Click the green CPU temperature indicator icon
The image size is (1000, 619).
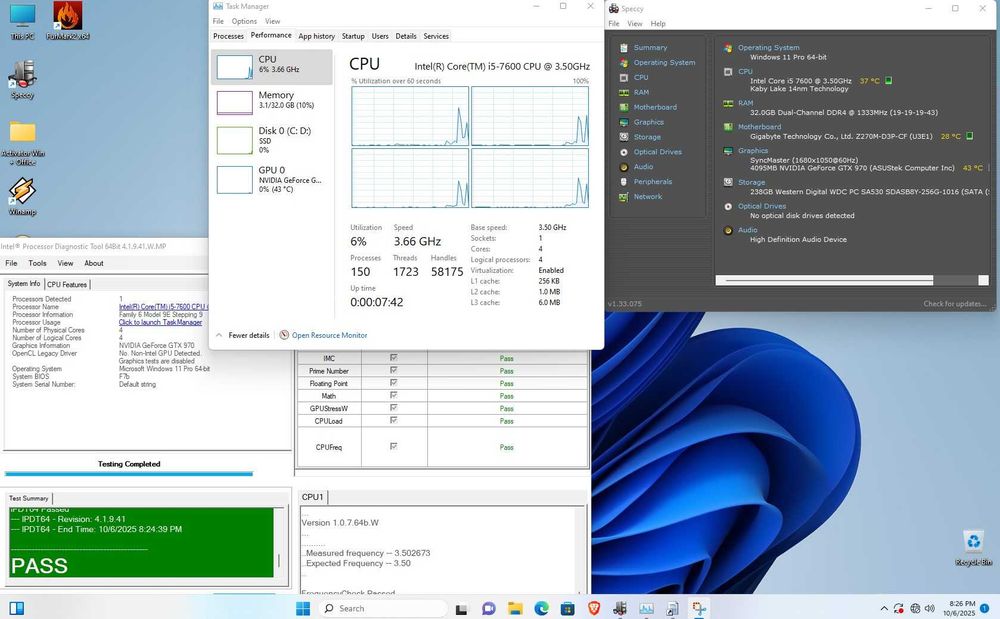(888, 81)
